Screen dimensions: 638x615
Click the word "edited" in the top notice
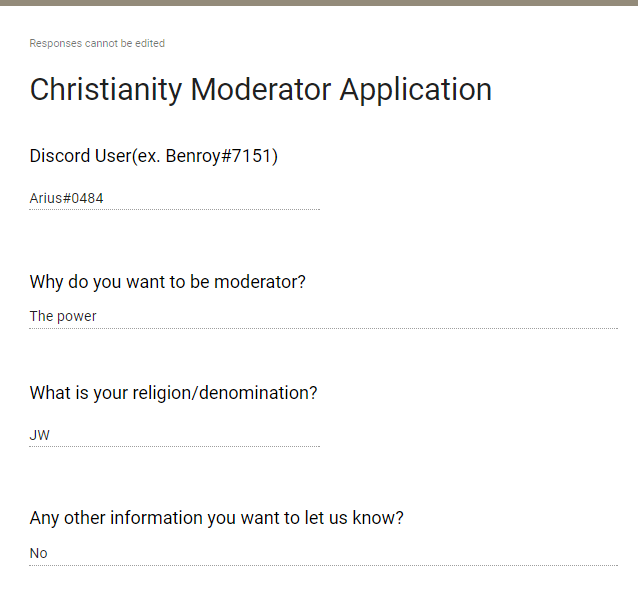click(x=151, y=44)
